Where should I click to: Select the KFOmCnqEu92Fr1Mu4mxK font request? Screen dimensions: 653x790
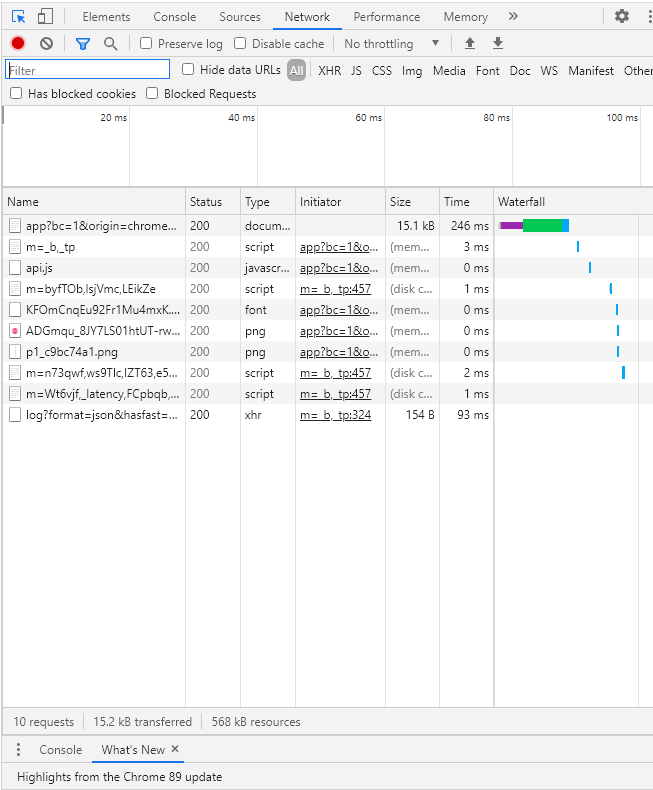coord(328,310)
